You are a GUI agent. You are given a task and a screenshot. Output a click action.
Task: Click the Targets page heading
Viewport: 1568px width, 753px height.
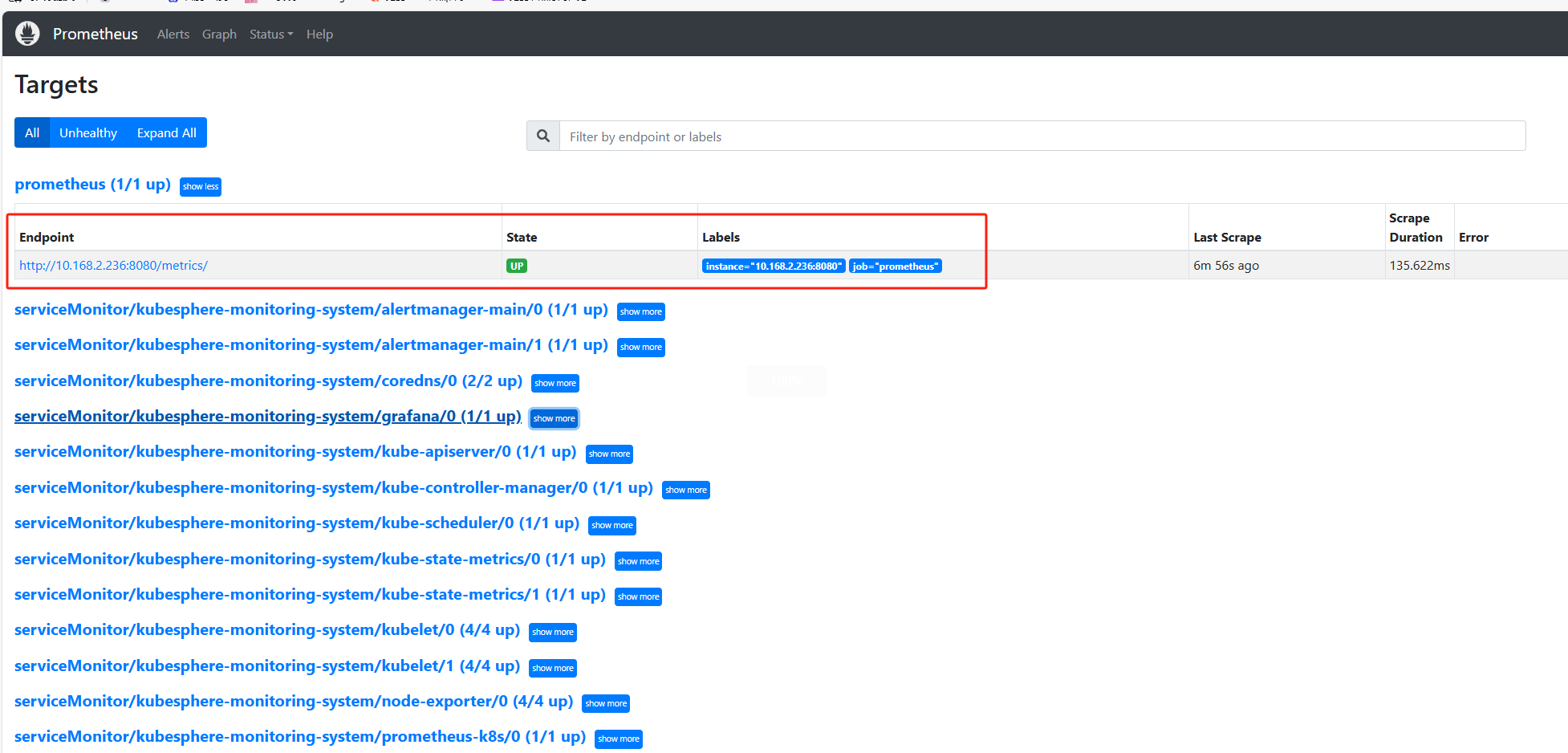pos(56,84)
